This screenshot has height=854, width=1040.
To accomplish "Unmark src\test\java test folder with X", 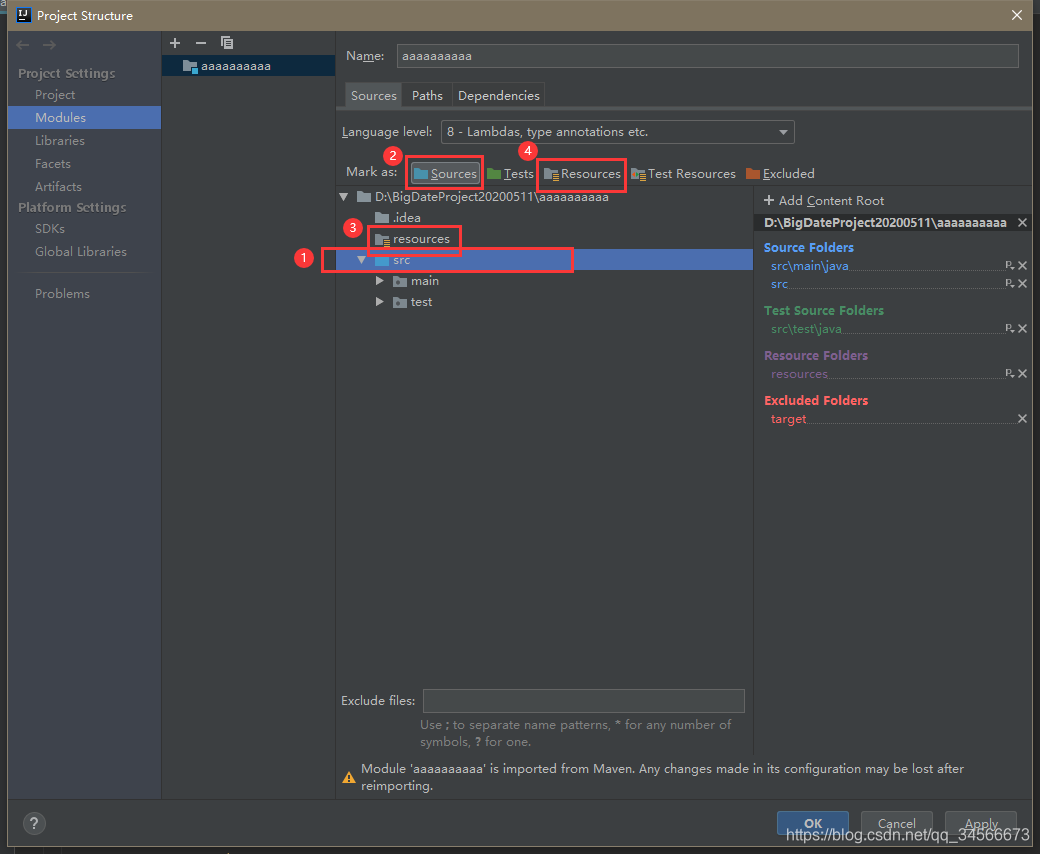I will tap(1023, 329).
